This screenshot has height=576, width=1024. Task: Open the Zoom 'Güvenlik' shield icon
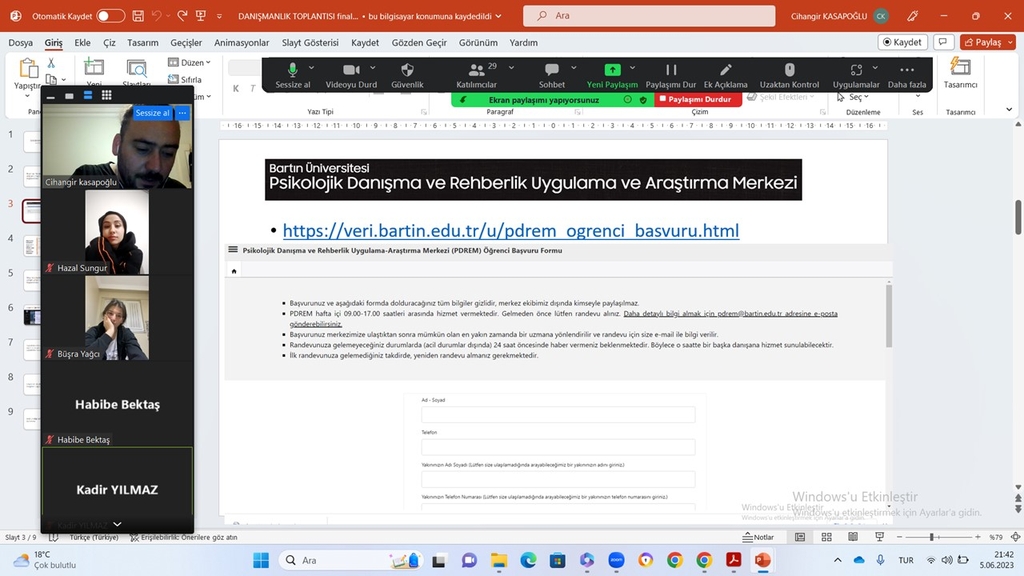(x=407, y=70)
